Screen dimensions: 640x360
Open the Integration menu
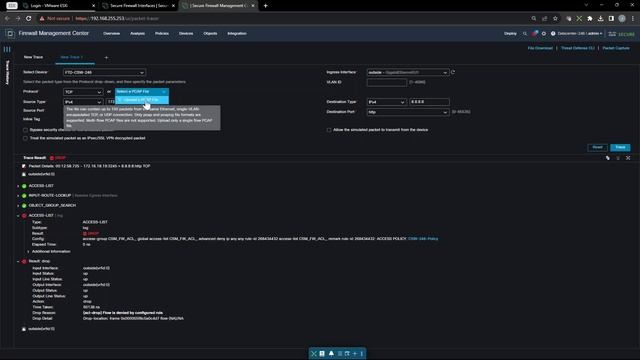click(x=237, y=33)
